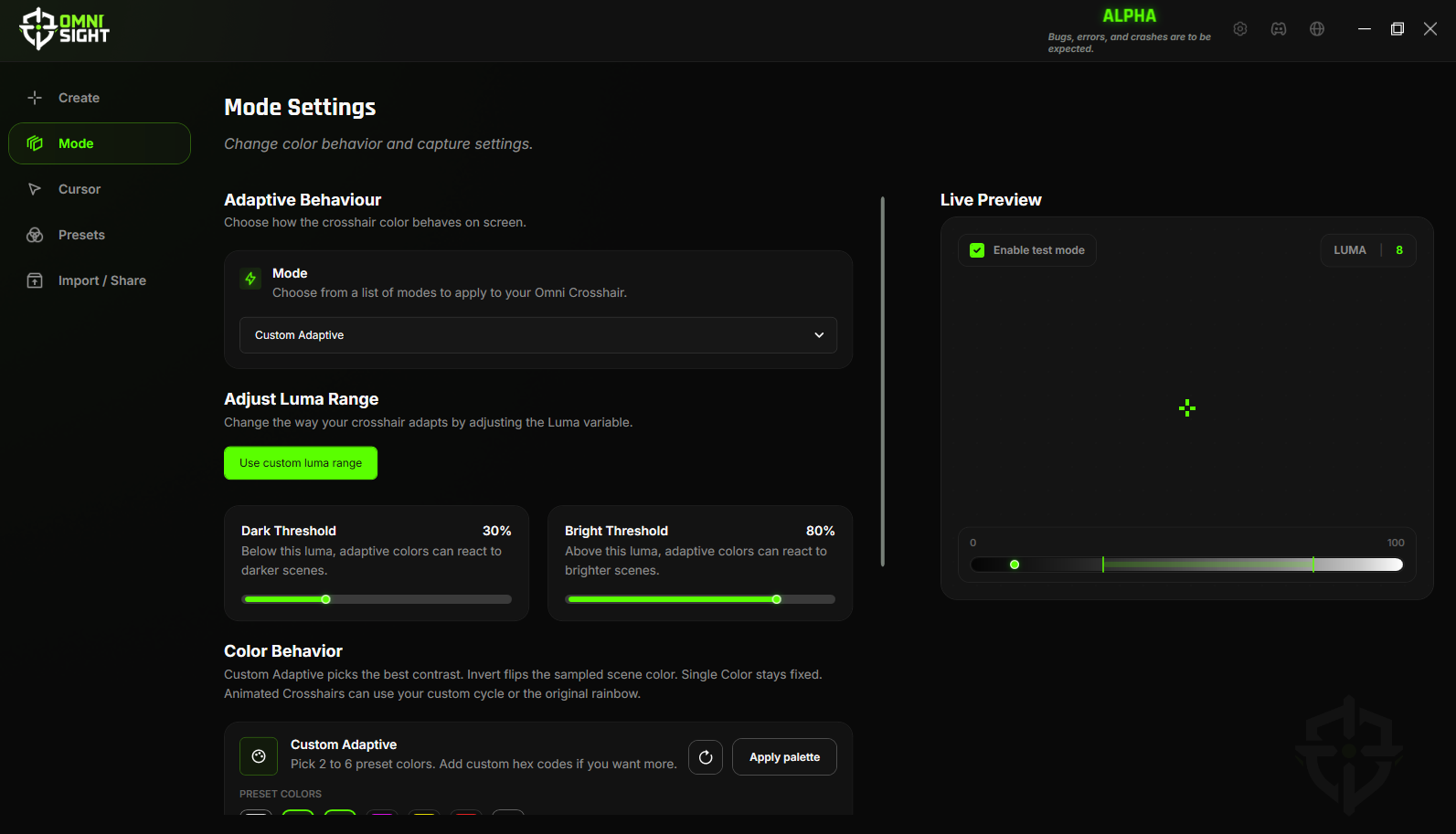This screenshot has height=834, width=1456.
Task: Click the PRESET COLORS label
Action: 281,794
